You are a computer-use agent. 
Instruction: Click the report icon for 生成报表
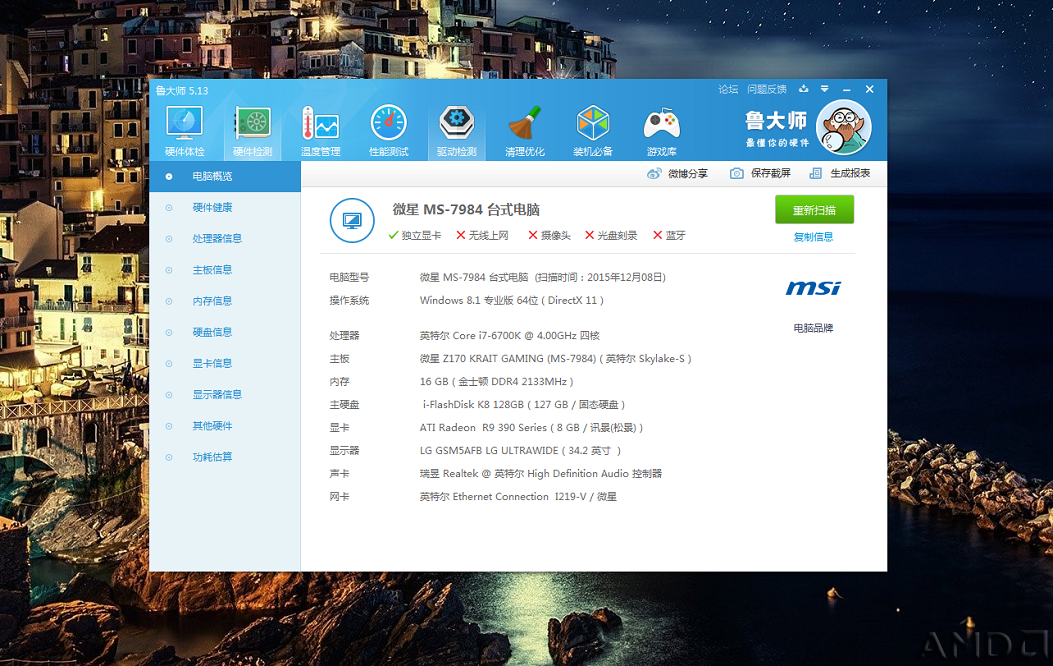point(815,173)
